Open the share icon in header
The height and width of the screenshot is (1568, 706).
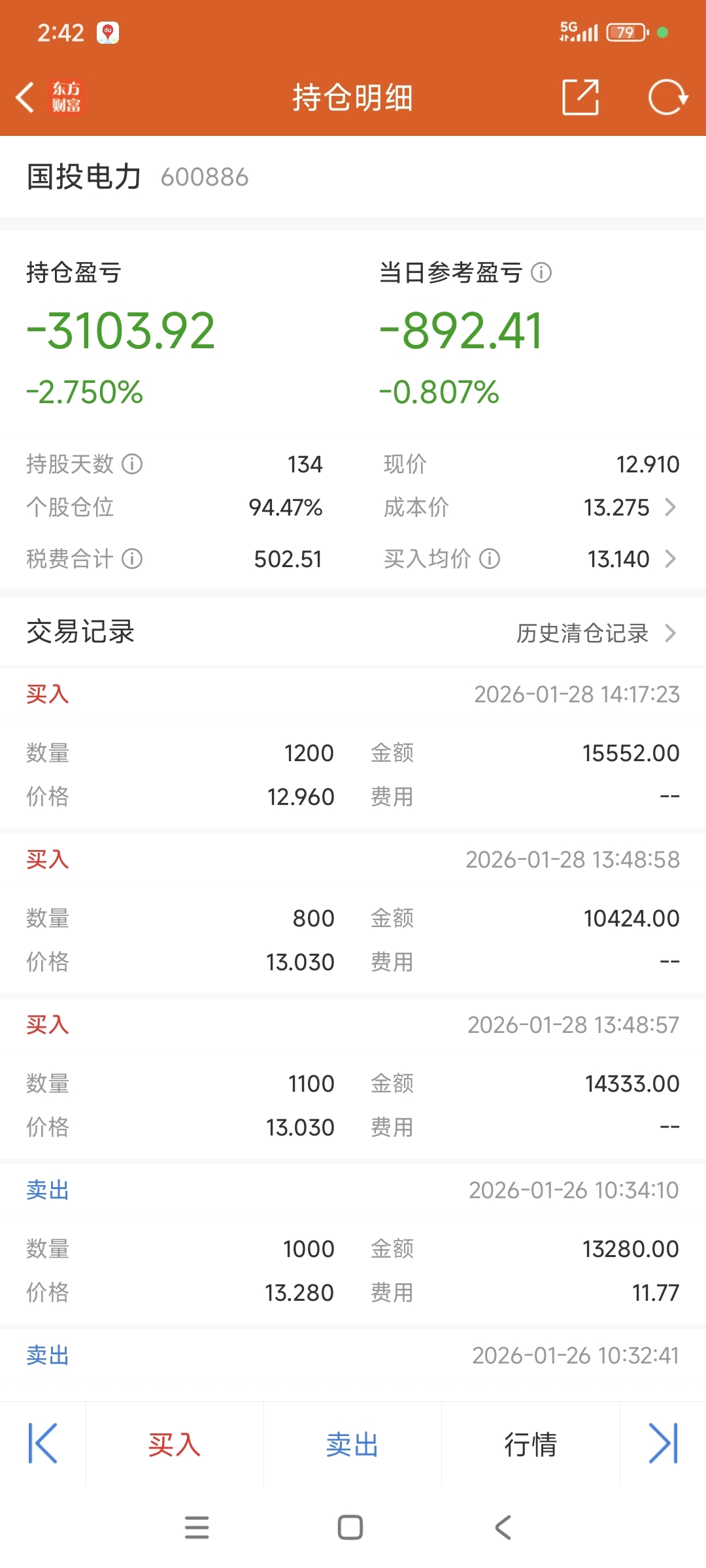pyautogui.click(x=580, y=97)
